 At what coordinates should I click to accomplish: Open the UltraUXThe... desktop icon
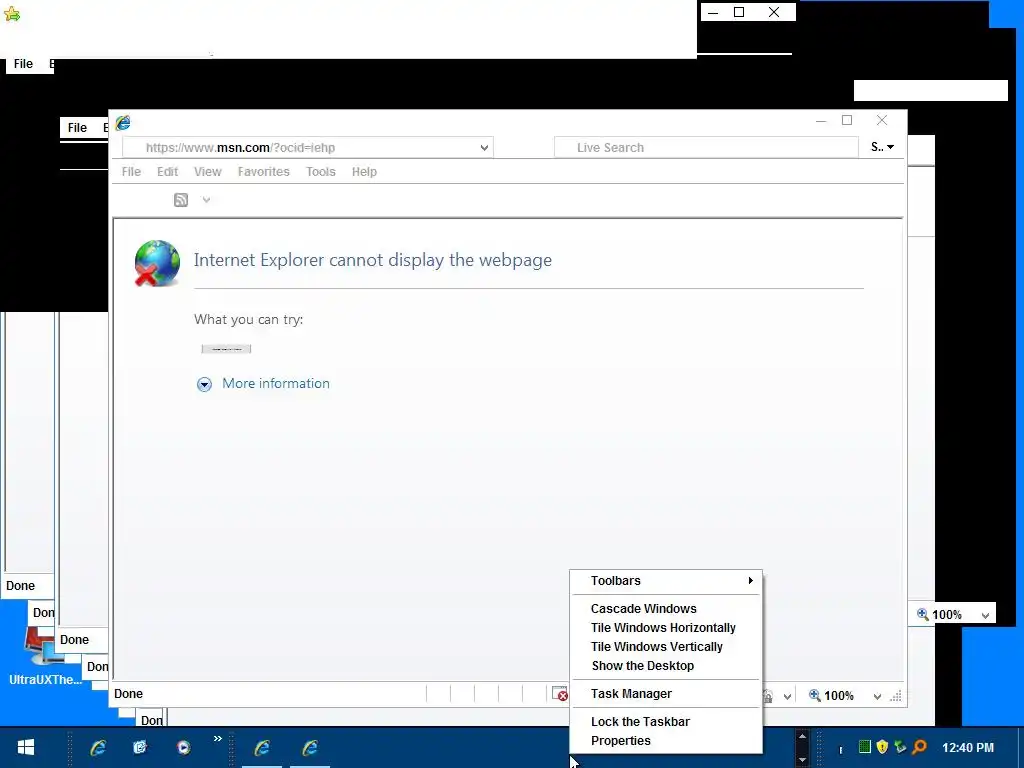pyautogui.click(x=44, y=656)
